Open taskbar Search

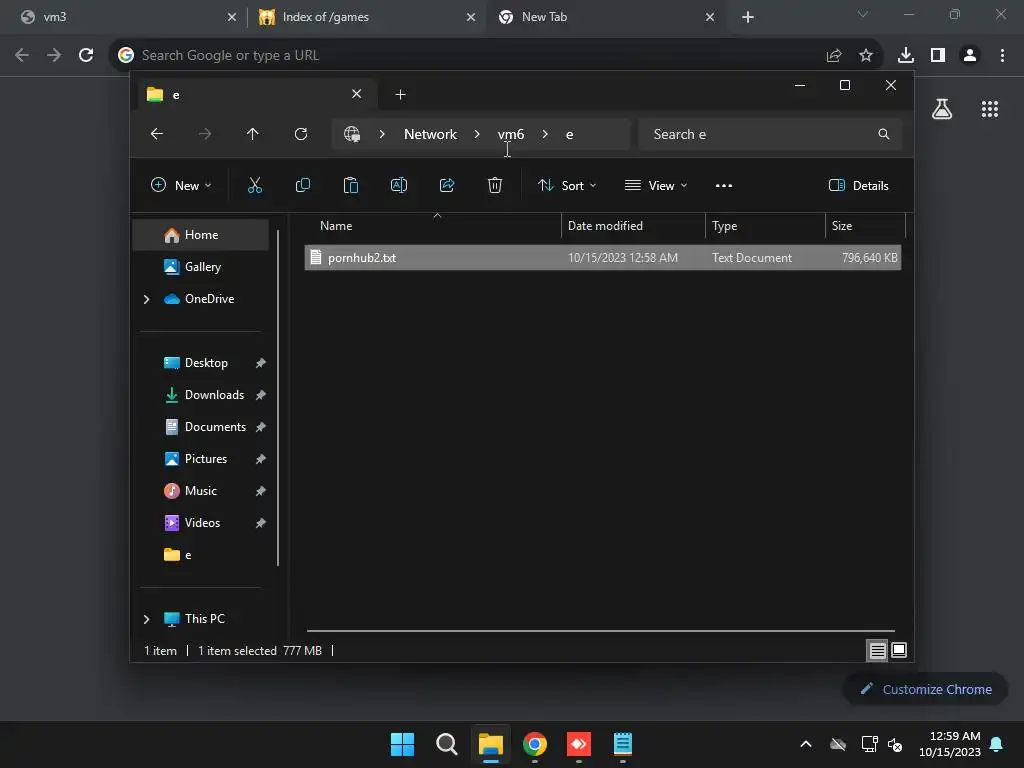pyautogui.click(x=447, y=744)
